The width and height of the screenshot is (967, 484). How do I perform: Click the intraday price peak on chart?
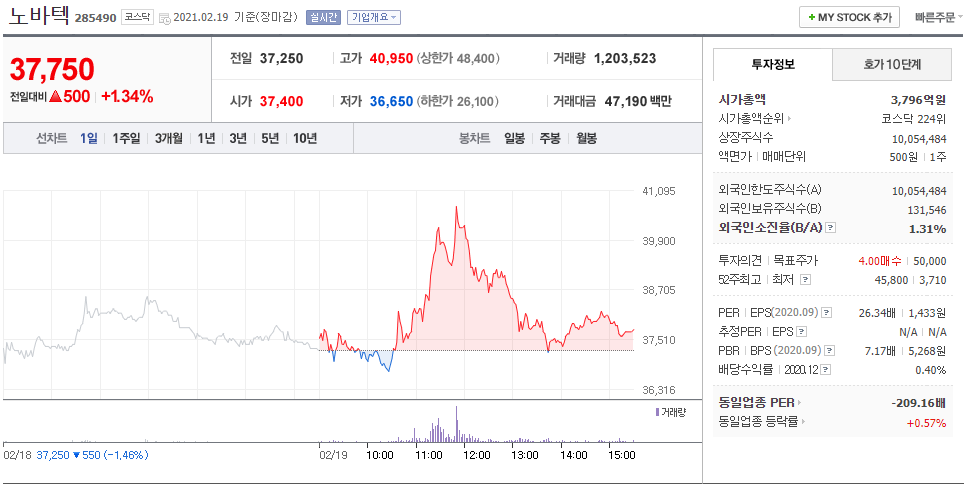[457, 208]
